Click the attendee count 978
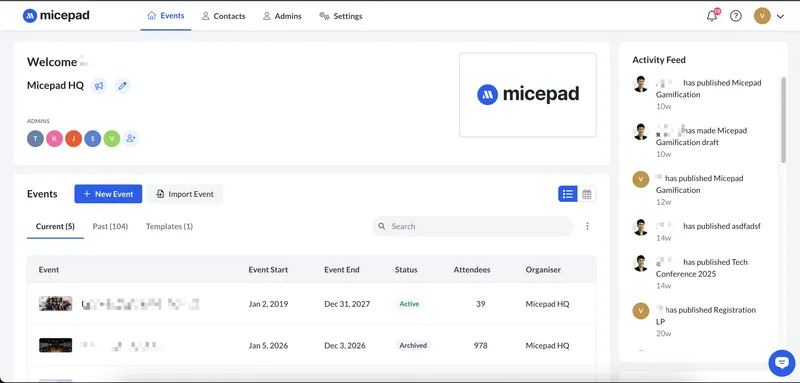800x383 pixels. 481,346
